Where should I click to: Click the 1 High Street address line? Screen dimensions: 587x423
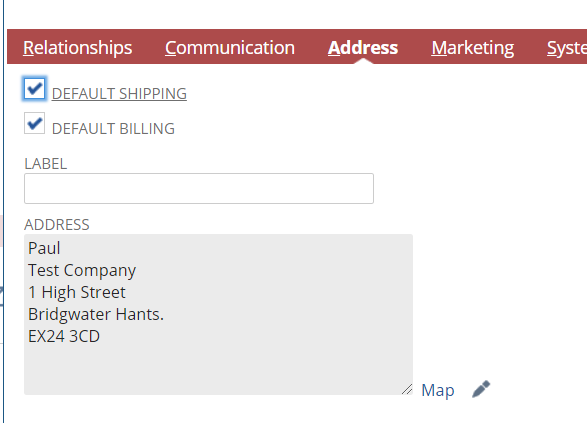click(x=77, y=292)
